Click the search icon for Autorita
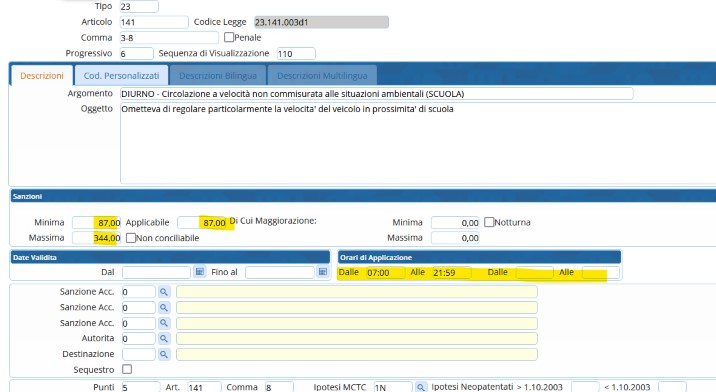Screen dimensions: 716x392 tap(164, 339)
